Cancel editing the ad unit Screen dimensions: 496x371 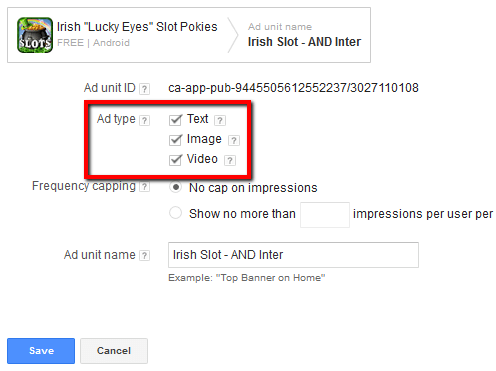[x=114, y=351]
